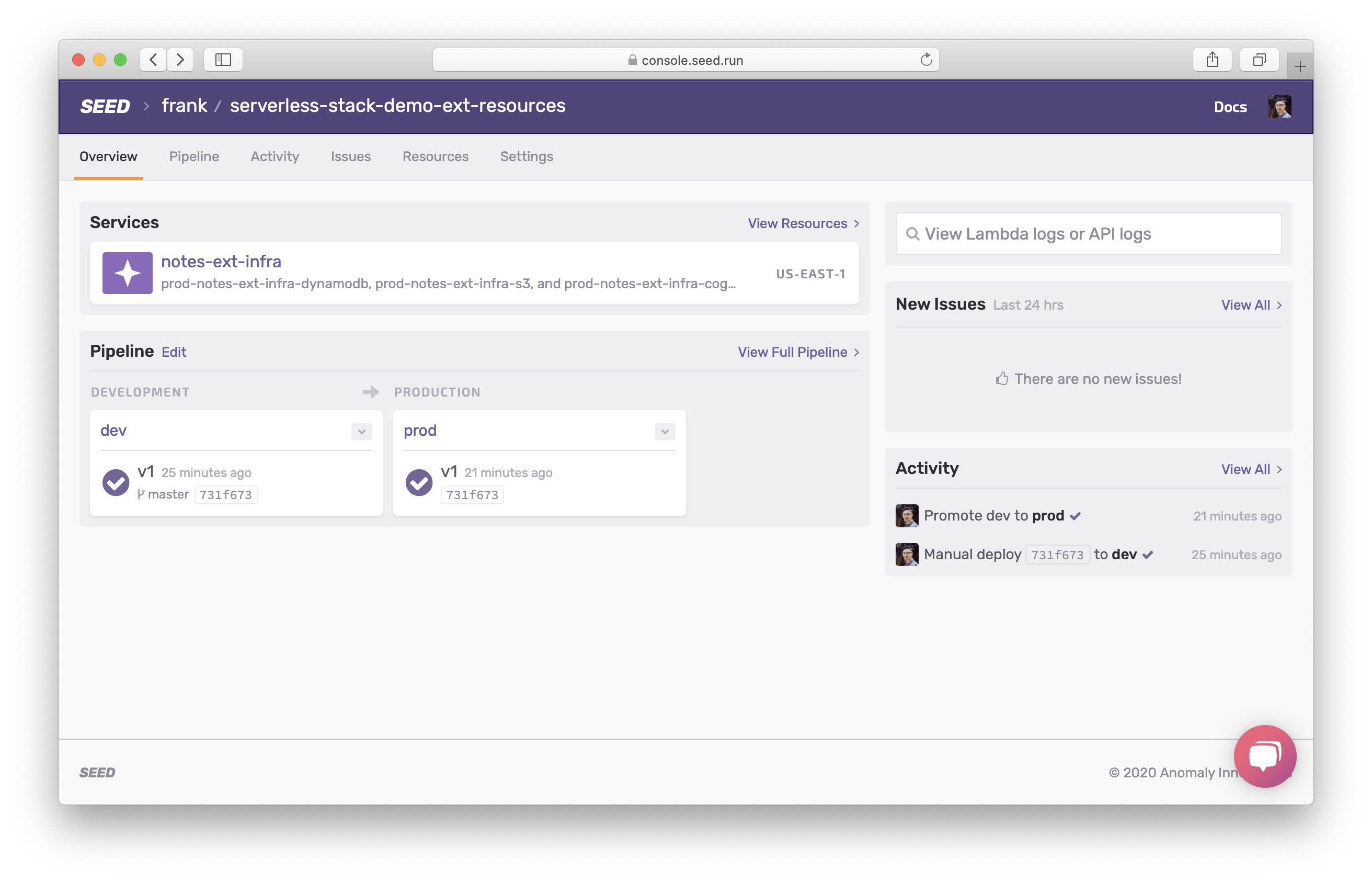Viewport: 1372px width, 882px height.
Task: Click the thumbs up icon in New Issues
Action: coord(1001,379)
